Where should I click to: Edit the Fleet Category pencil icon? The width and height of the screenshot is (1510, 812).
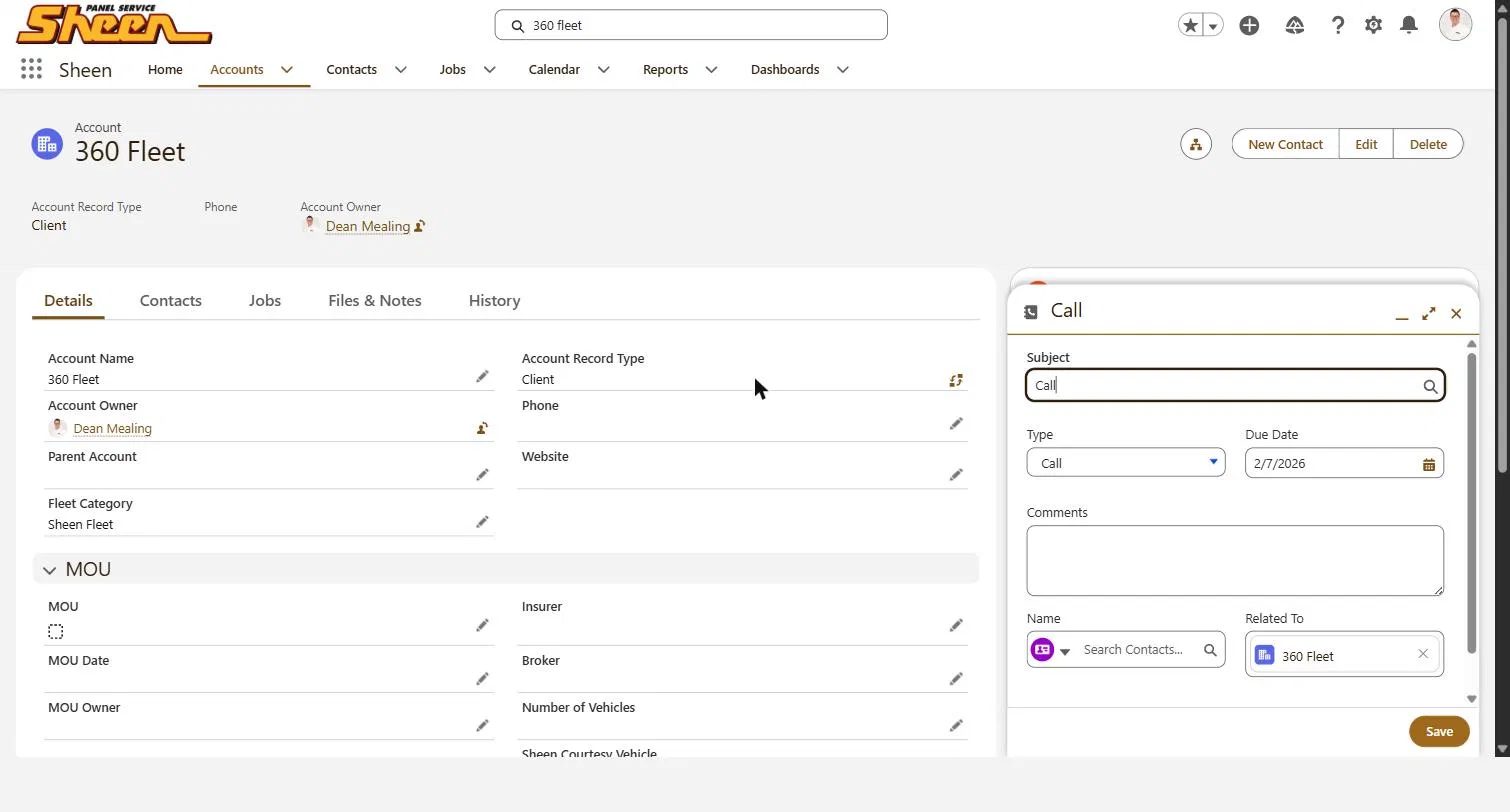(x=482, y=522)
